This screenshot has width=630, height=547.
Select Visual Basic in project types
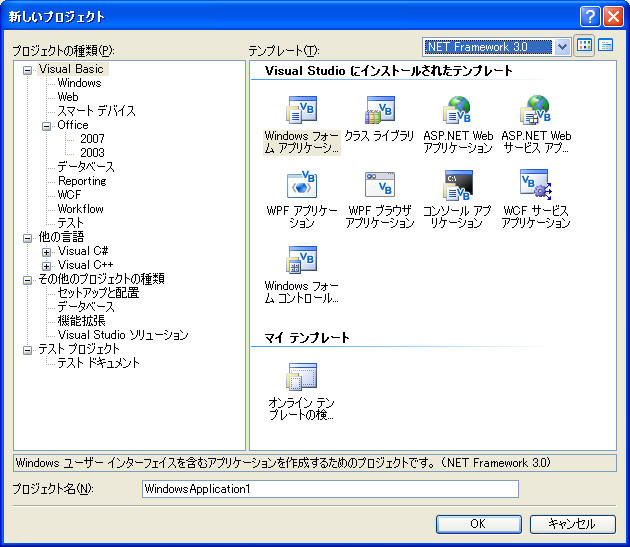(71, 69)
